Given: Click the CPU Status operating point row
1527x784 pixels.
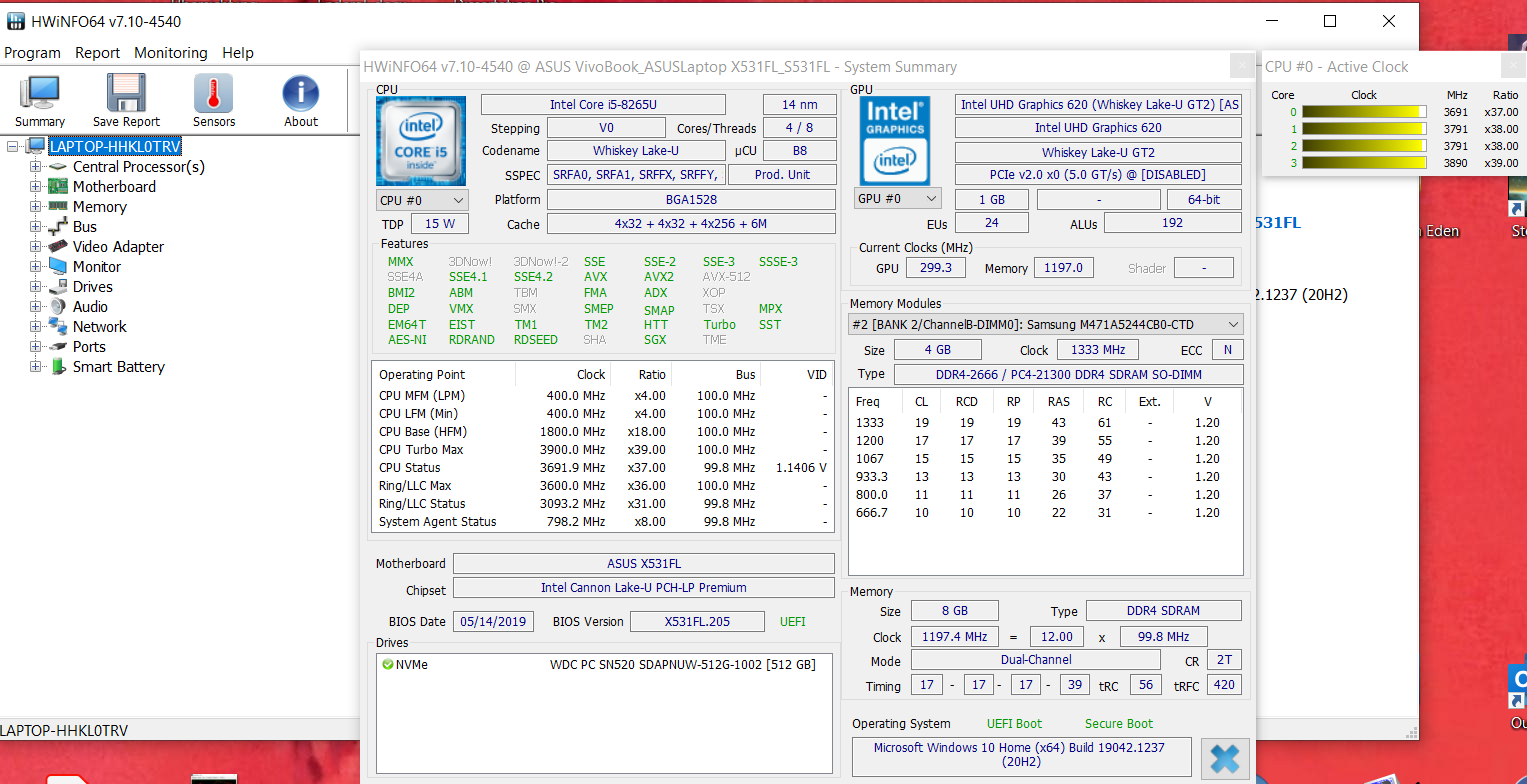Looking at the screenshot, I should click(603, 468).
